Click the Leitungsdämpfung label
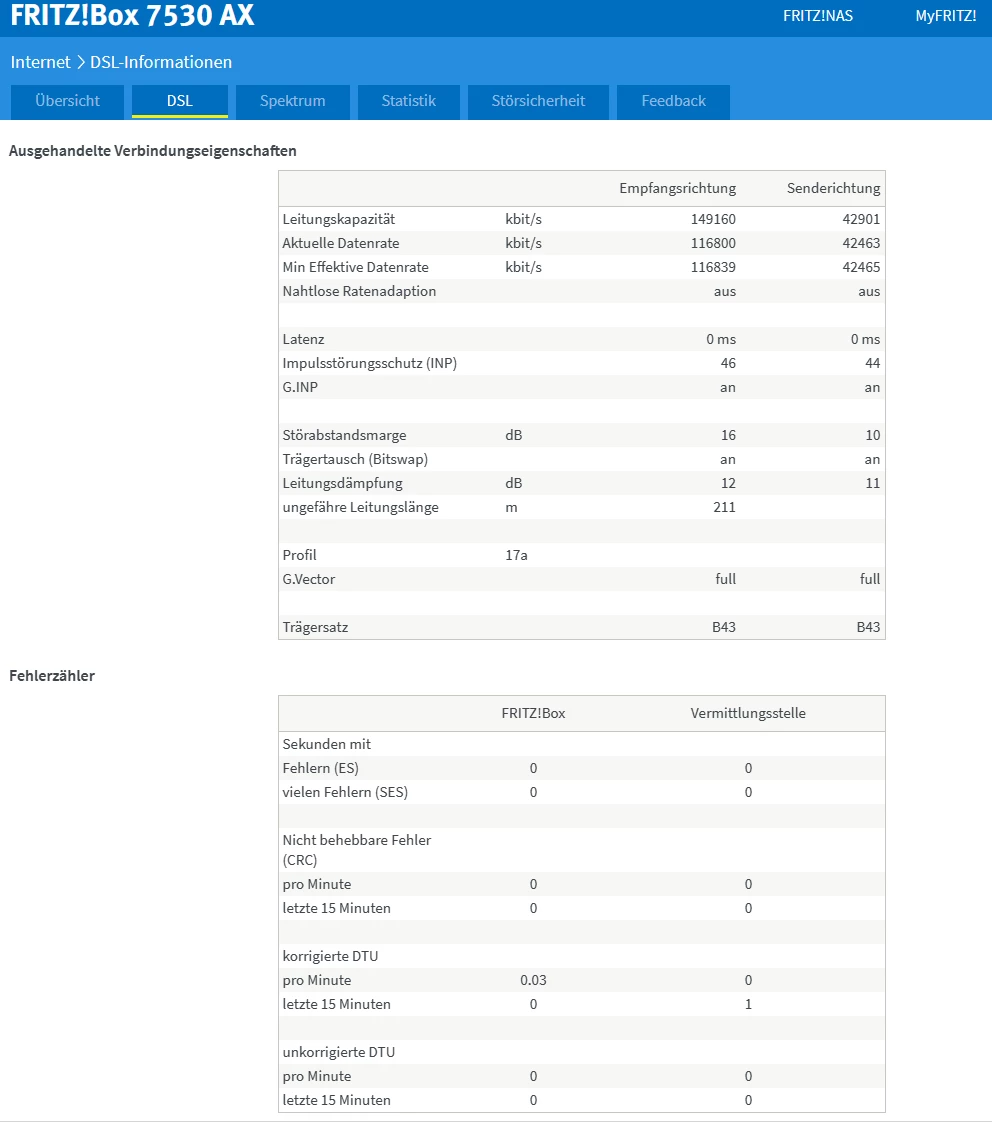Image resolution: width=992 pixels, height=1126 pixels. click(343, 483)
